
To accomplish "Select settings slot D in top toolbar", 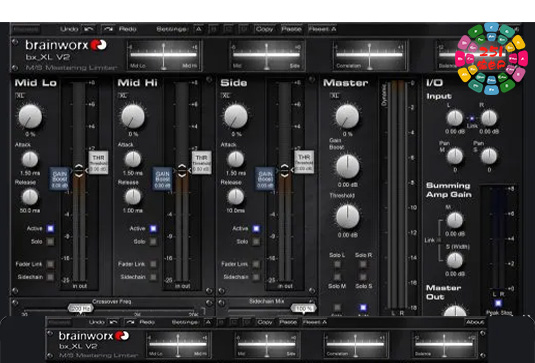I will click(244, 29).
